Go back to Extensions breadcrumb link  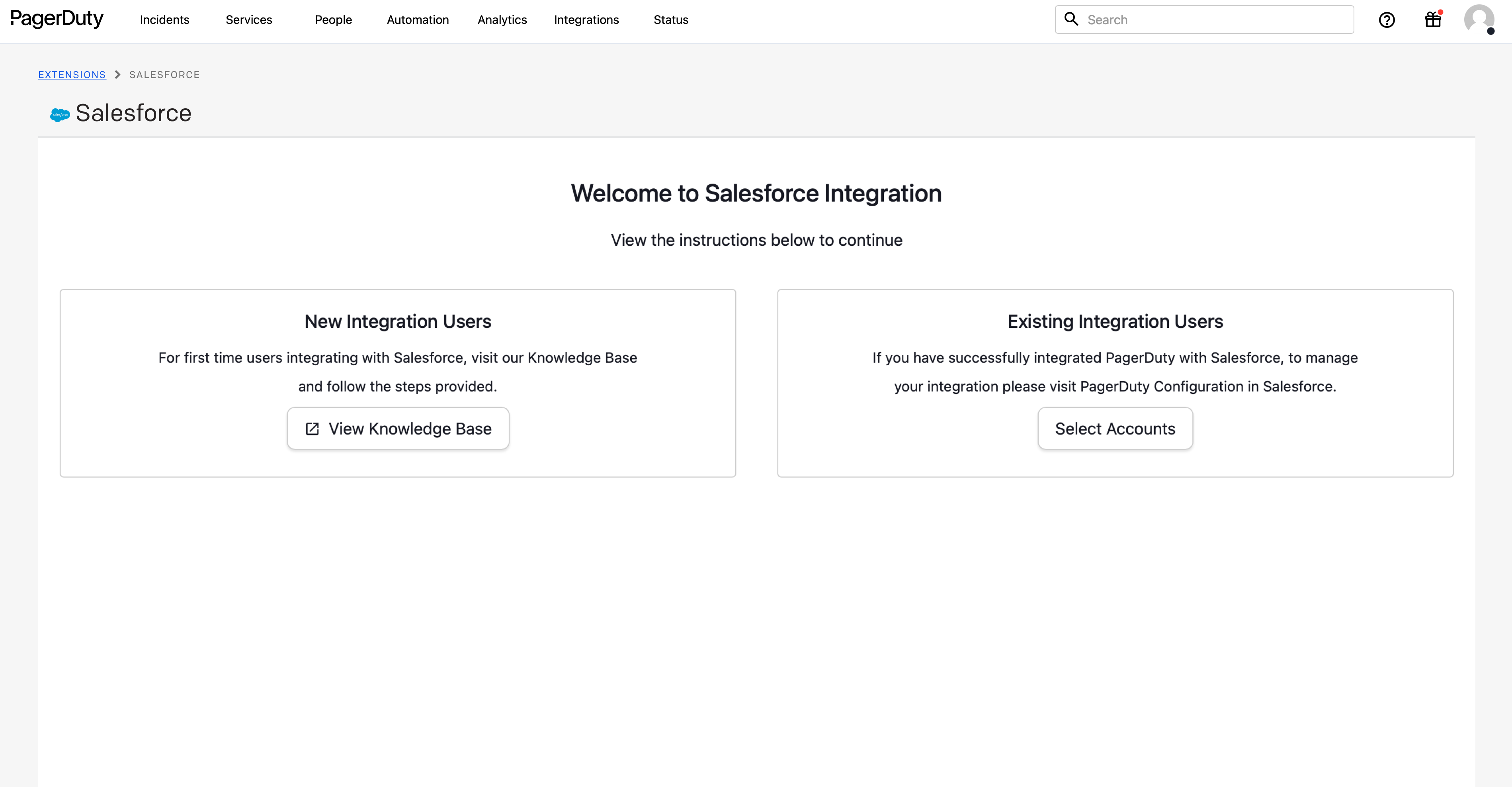pos(72,74)
